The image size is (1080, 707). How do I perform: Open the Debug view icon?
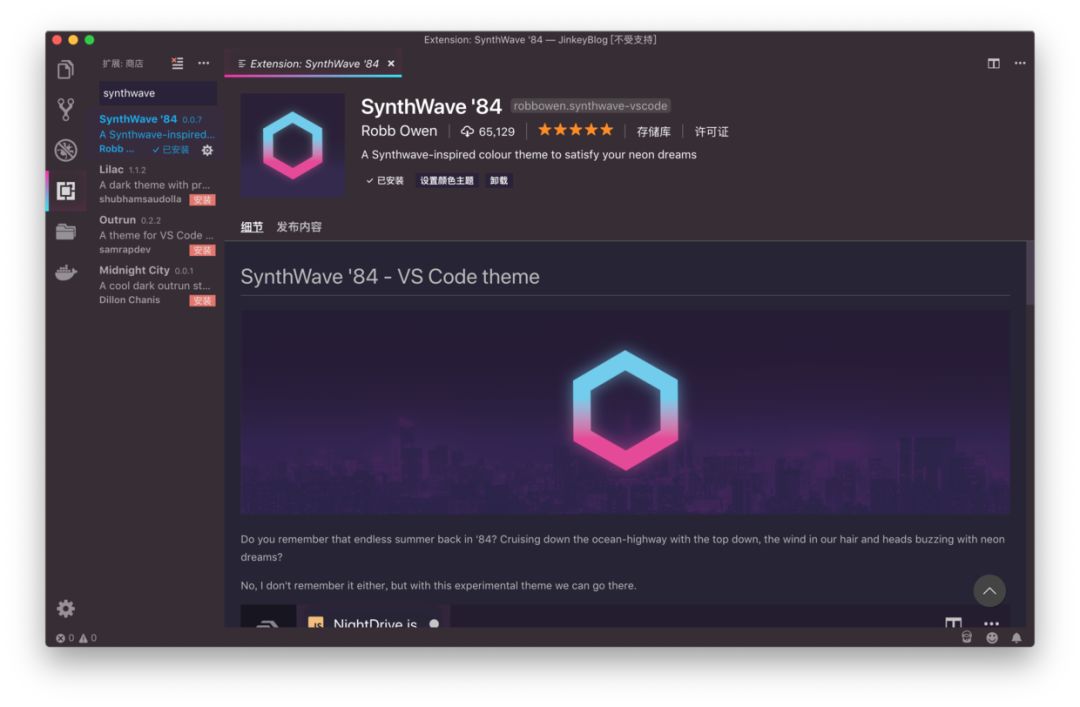[65, 150]
